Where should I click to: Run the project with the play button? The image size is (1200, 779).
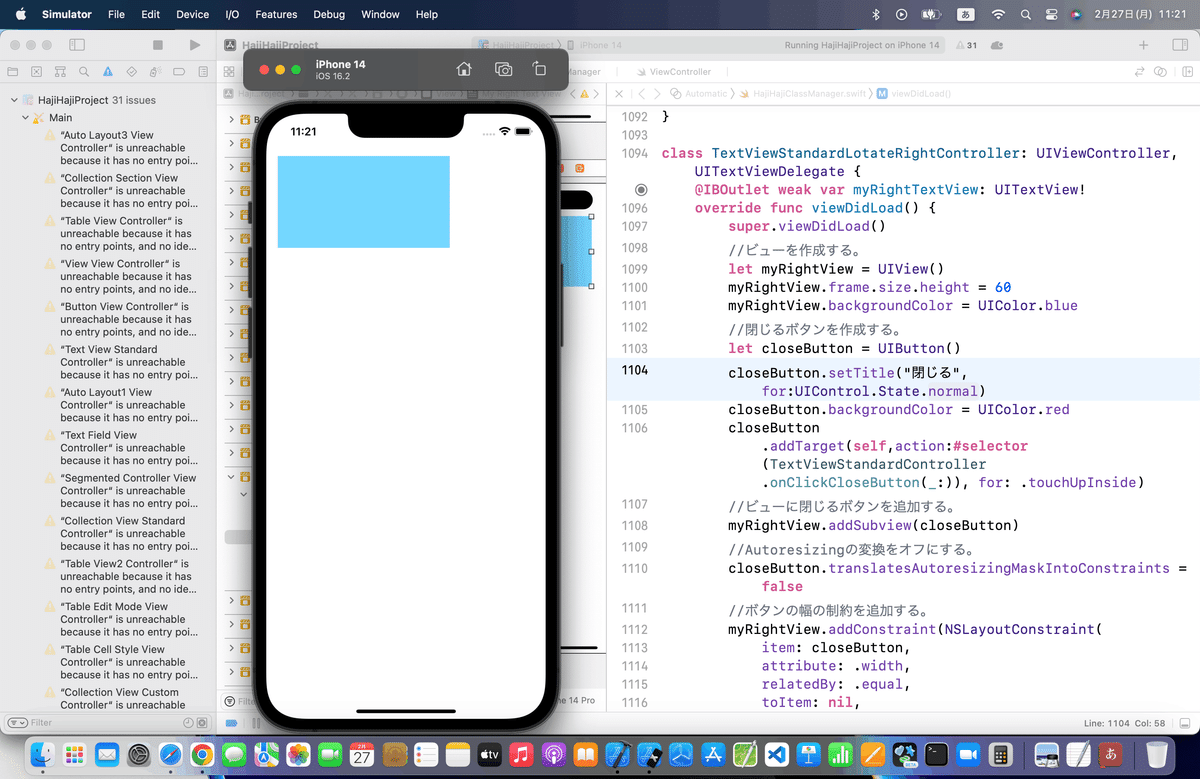[195, 45]
